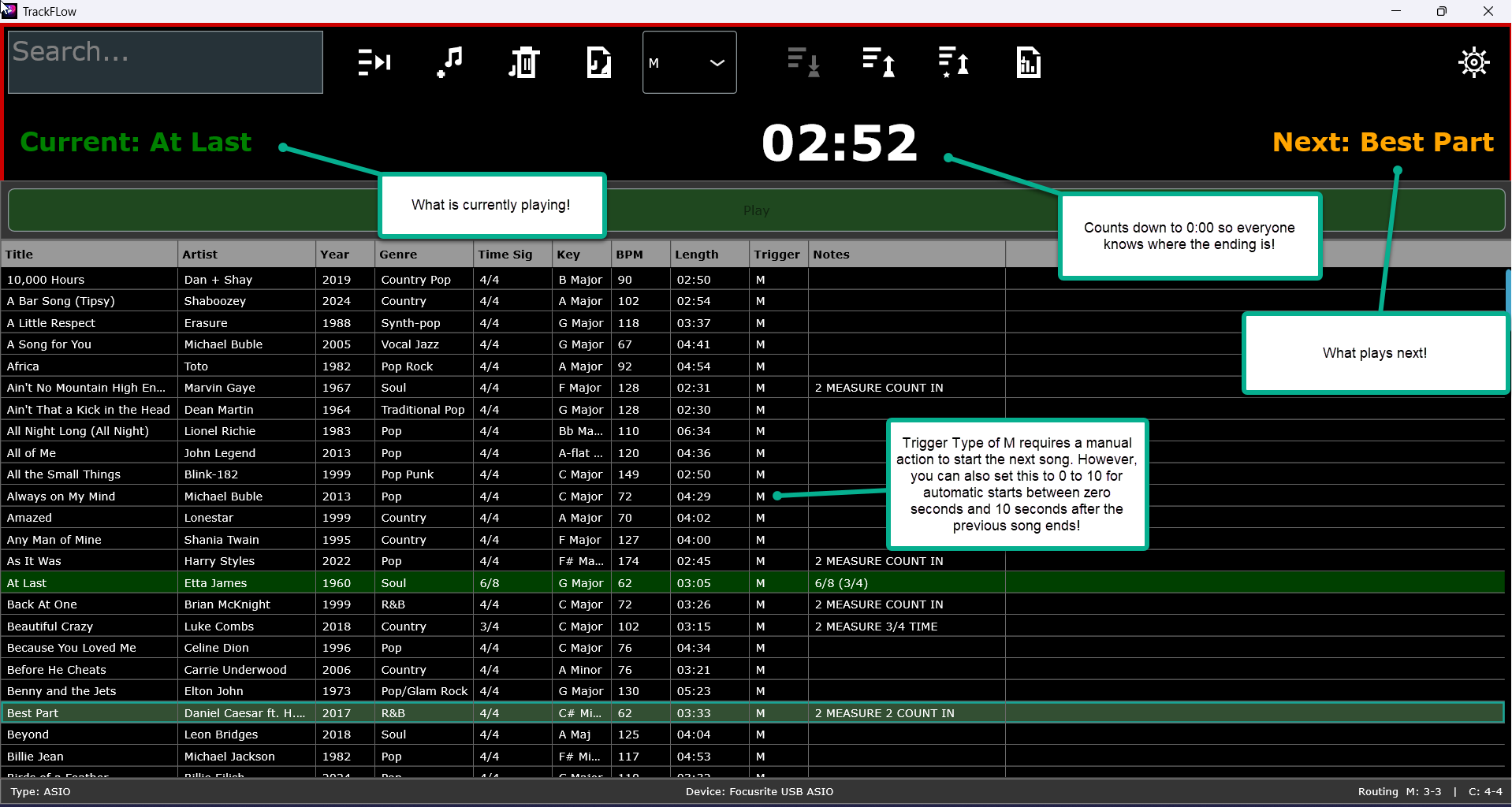This screenshot has height=807, width=1512.
Task: Open the settings gear
Action: click(x=1473, y=62)
